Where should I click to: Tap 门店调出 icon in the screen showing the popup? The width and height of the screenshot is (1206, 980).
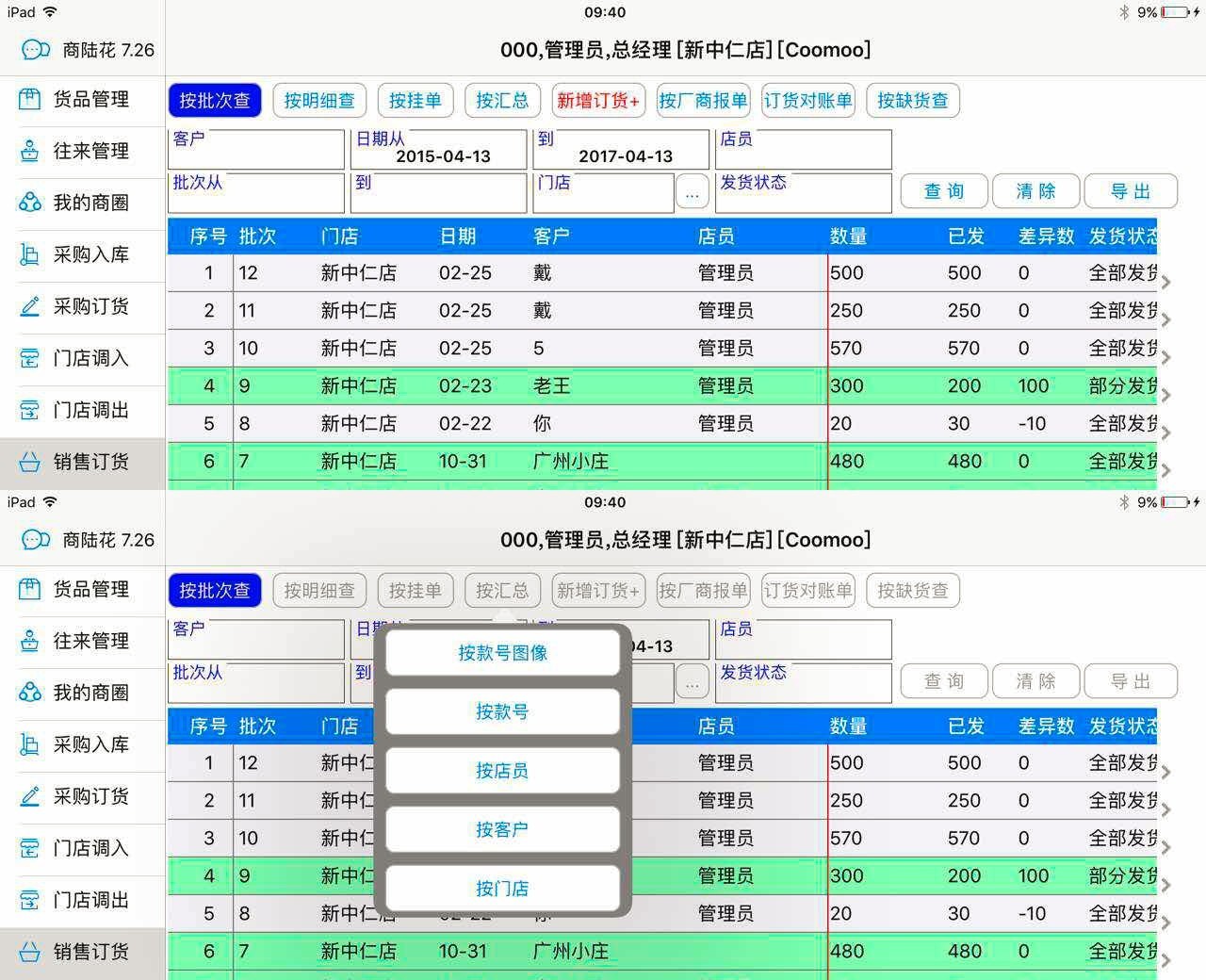click(30, 900)
